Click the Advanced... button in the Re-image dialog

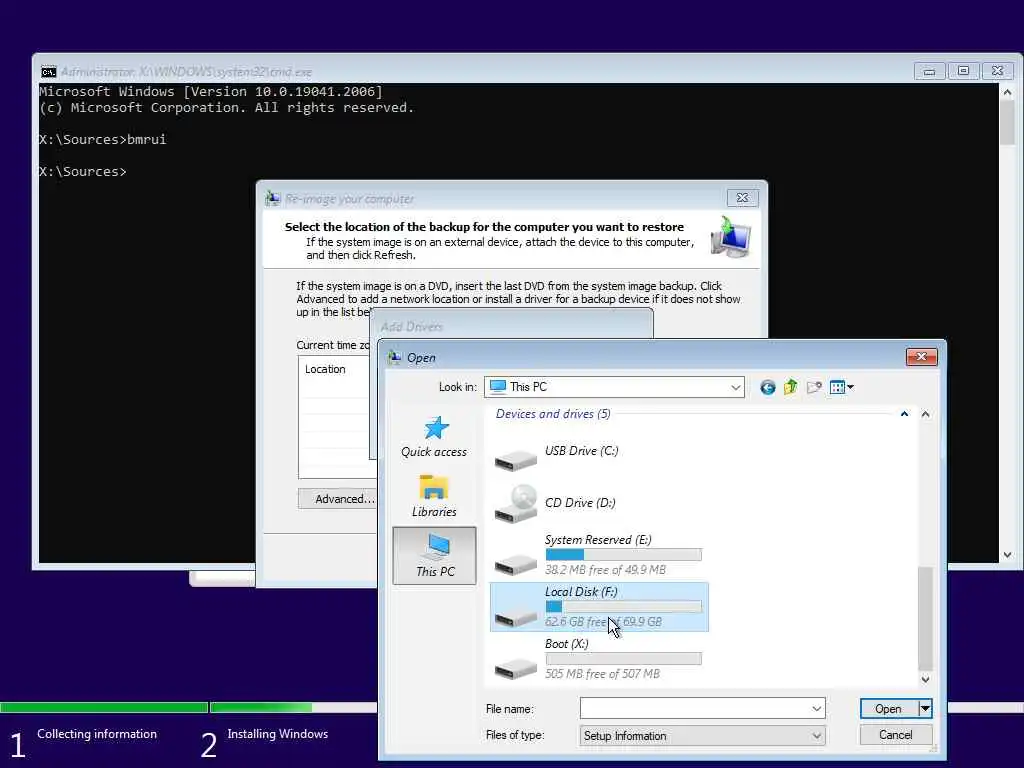tap(338, 499)
